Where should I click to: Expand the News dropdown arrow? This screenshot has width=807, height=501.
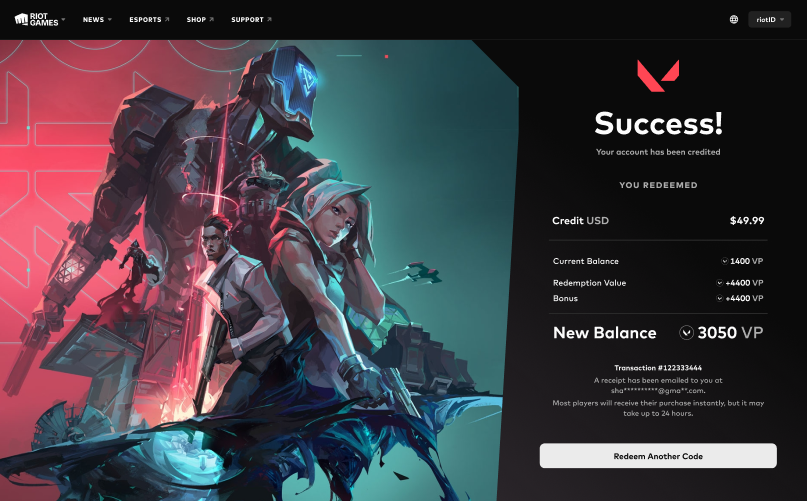click(x=110, y=20)
